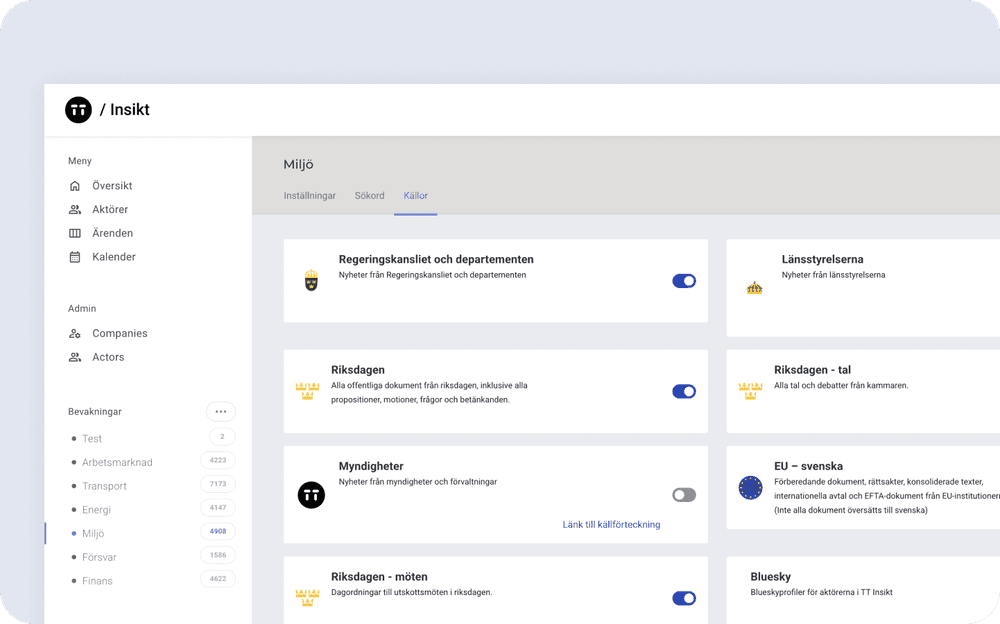The width and height of the screenshot is (1000, 624).
Task: Turn off the Riksdagen source toggle
Action: point(684,392)
